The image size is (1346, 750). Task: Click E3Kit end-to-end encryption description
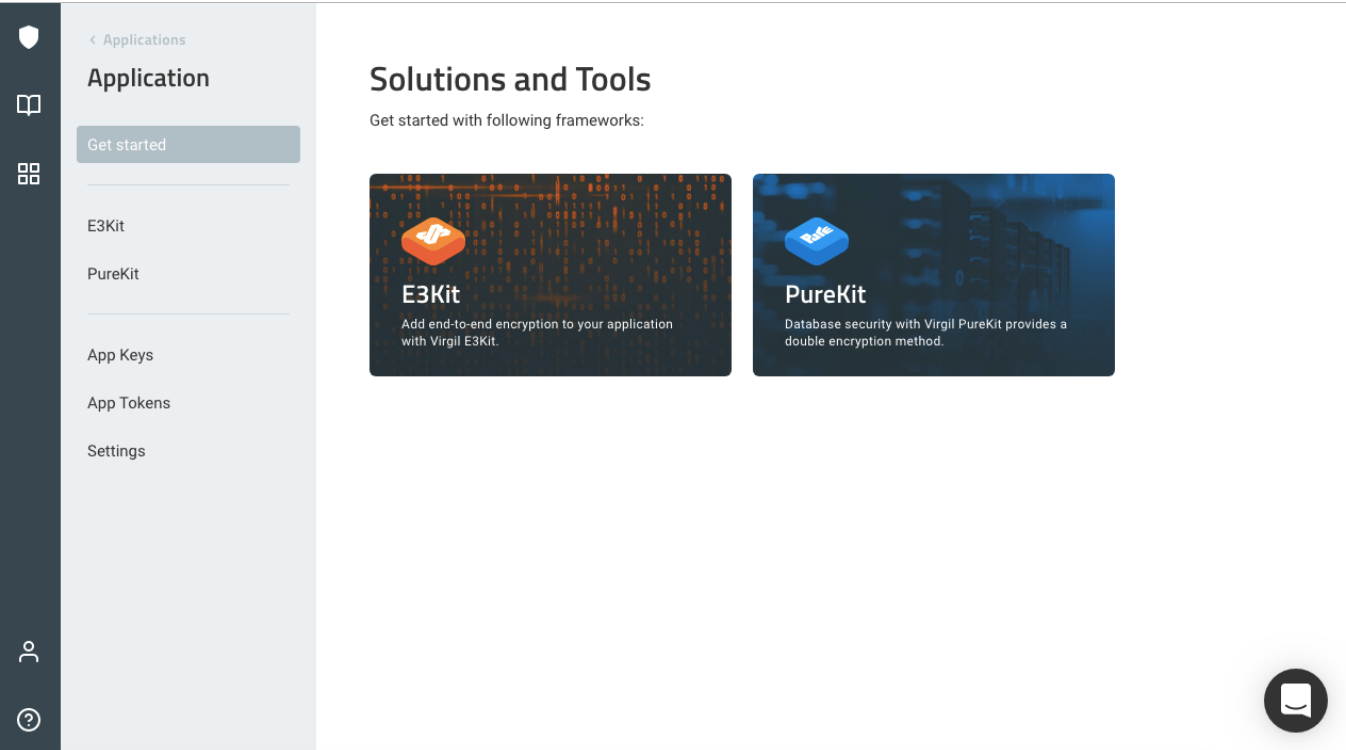click(537, 332)
